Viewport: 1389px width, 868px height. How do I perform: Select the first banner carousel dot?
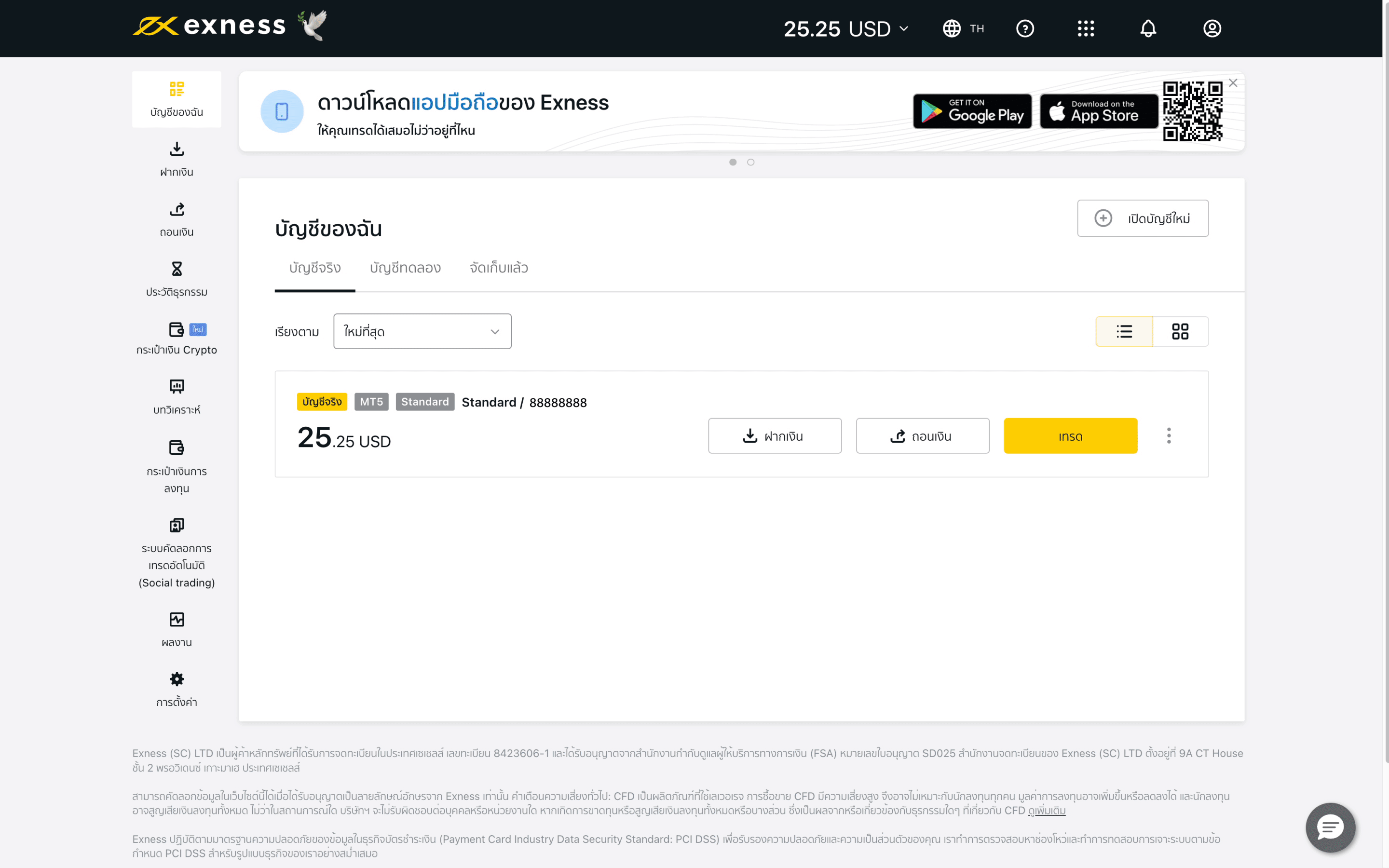pos(733,163)
